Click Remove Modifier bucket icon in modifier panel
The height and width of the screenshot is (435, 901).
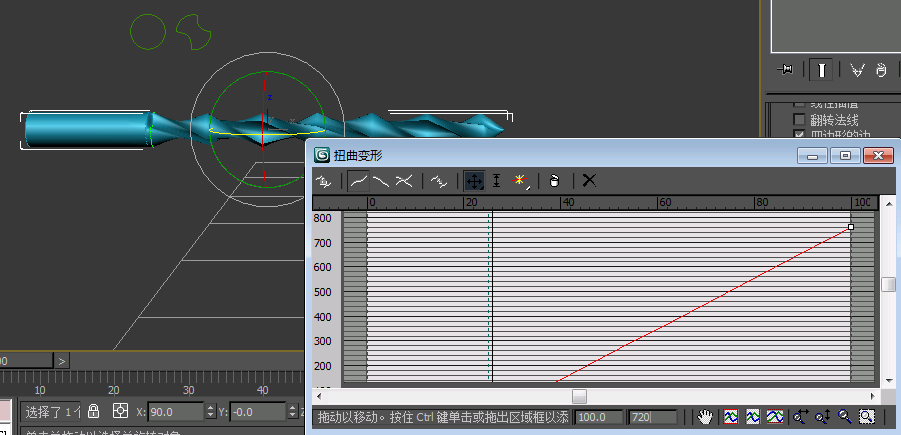point(881,70)
